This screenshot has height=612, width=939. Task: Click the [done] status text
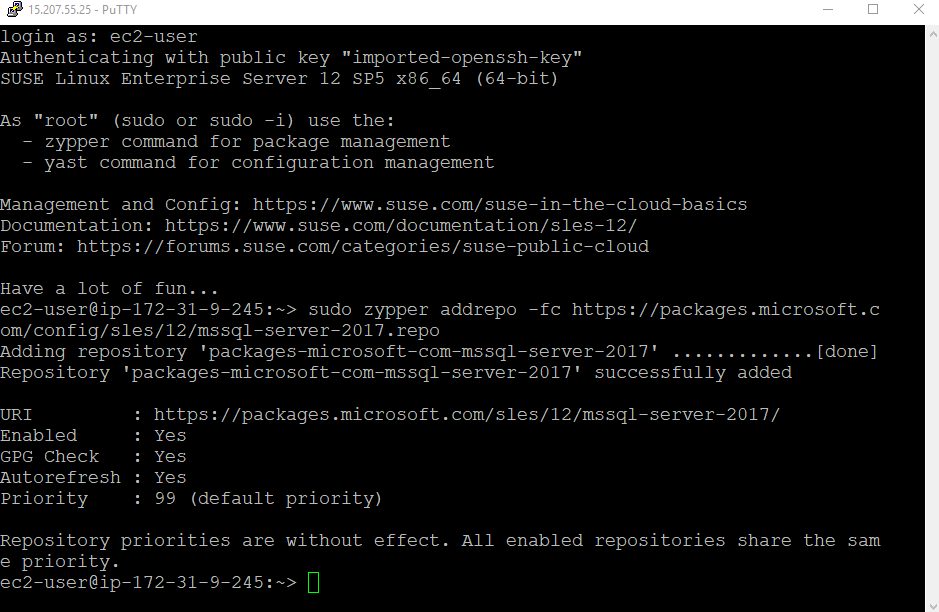point(846,351)
